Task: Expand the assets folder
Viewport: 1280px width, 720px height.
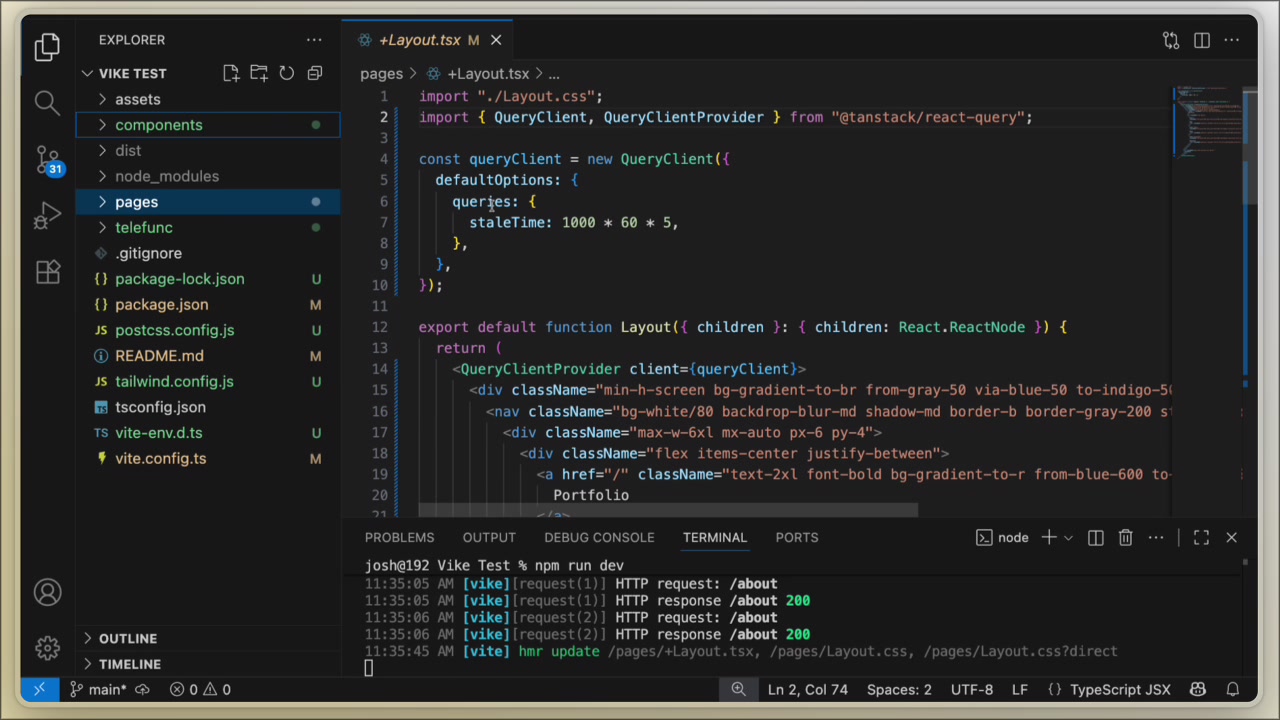Action: click(137, 99)
